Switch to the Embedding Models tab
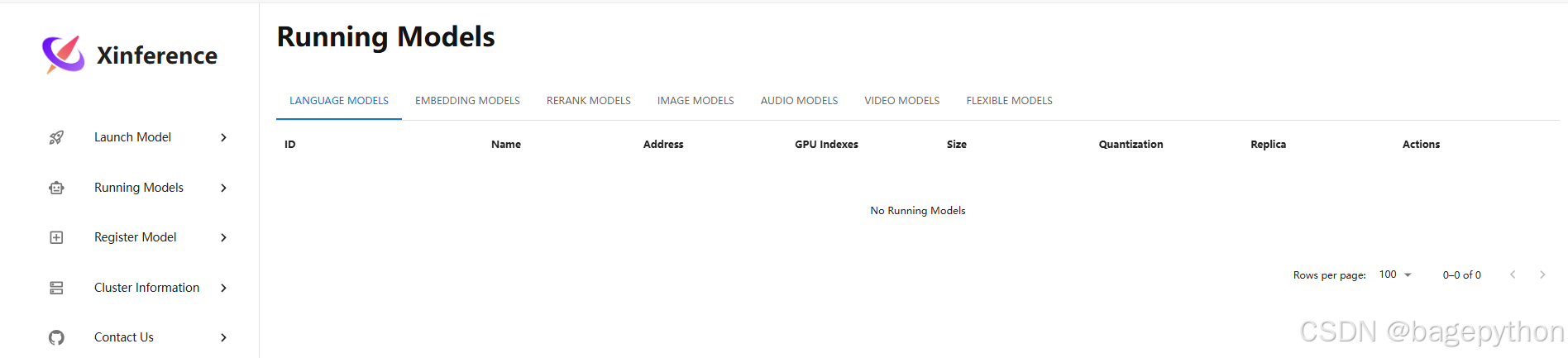 tap(467, 101)
